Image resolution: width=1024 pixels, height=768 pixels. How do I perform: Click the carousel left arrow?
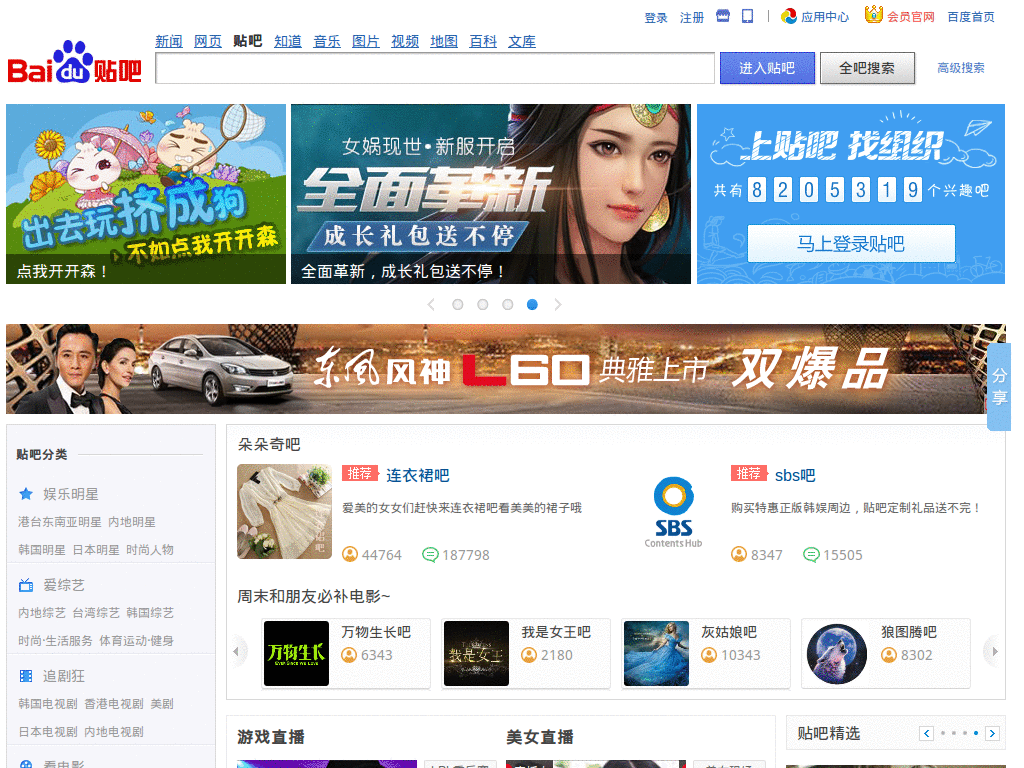pos(430,304)
